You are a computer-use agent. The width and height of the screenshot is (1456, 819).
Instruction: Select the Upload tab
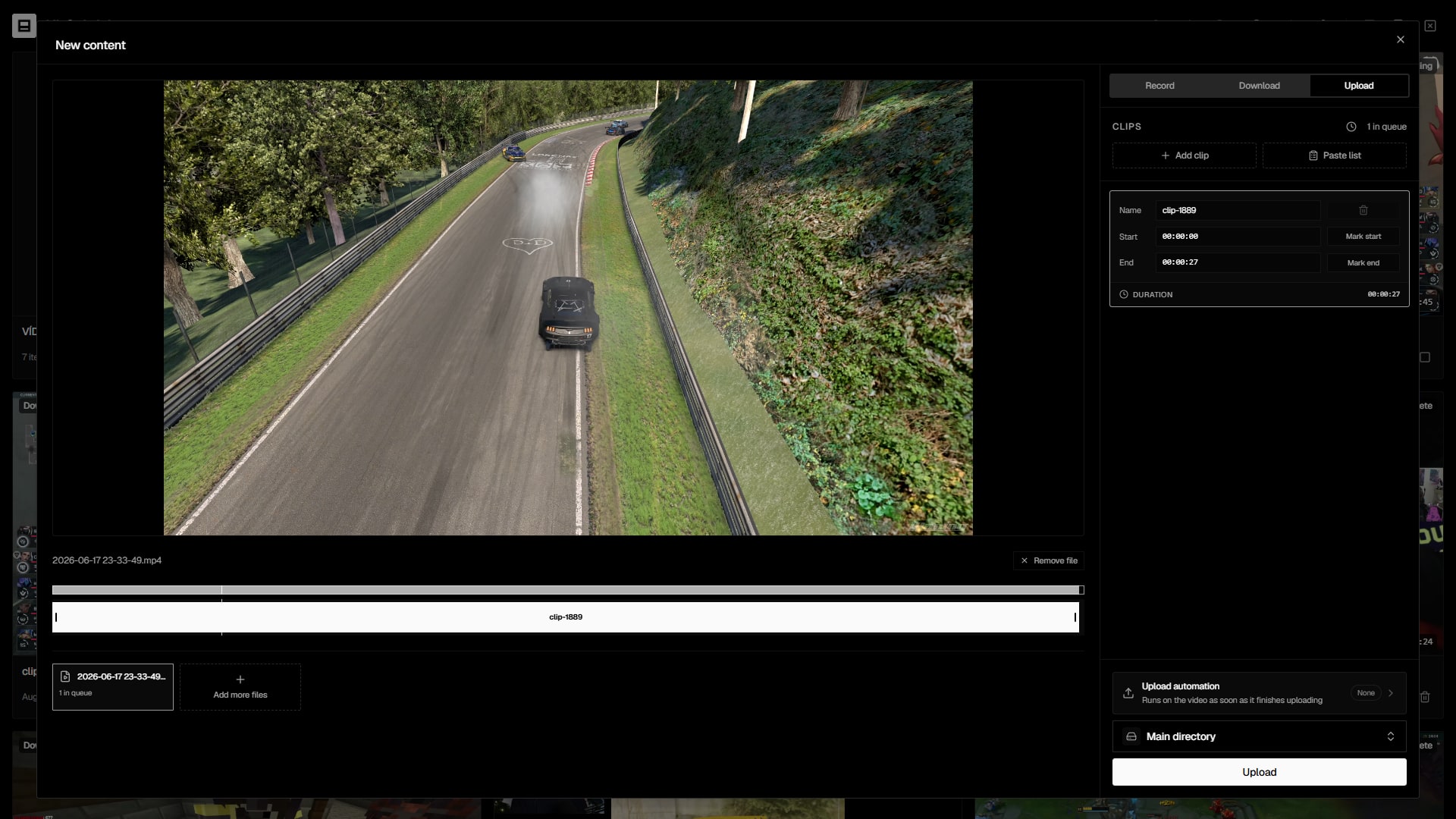pos(1358,86)
